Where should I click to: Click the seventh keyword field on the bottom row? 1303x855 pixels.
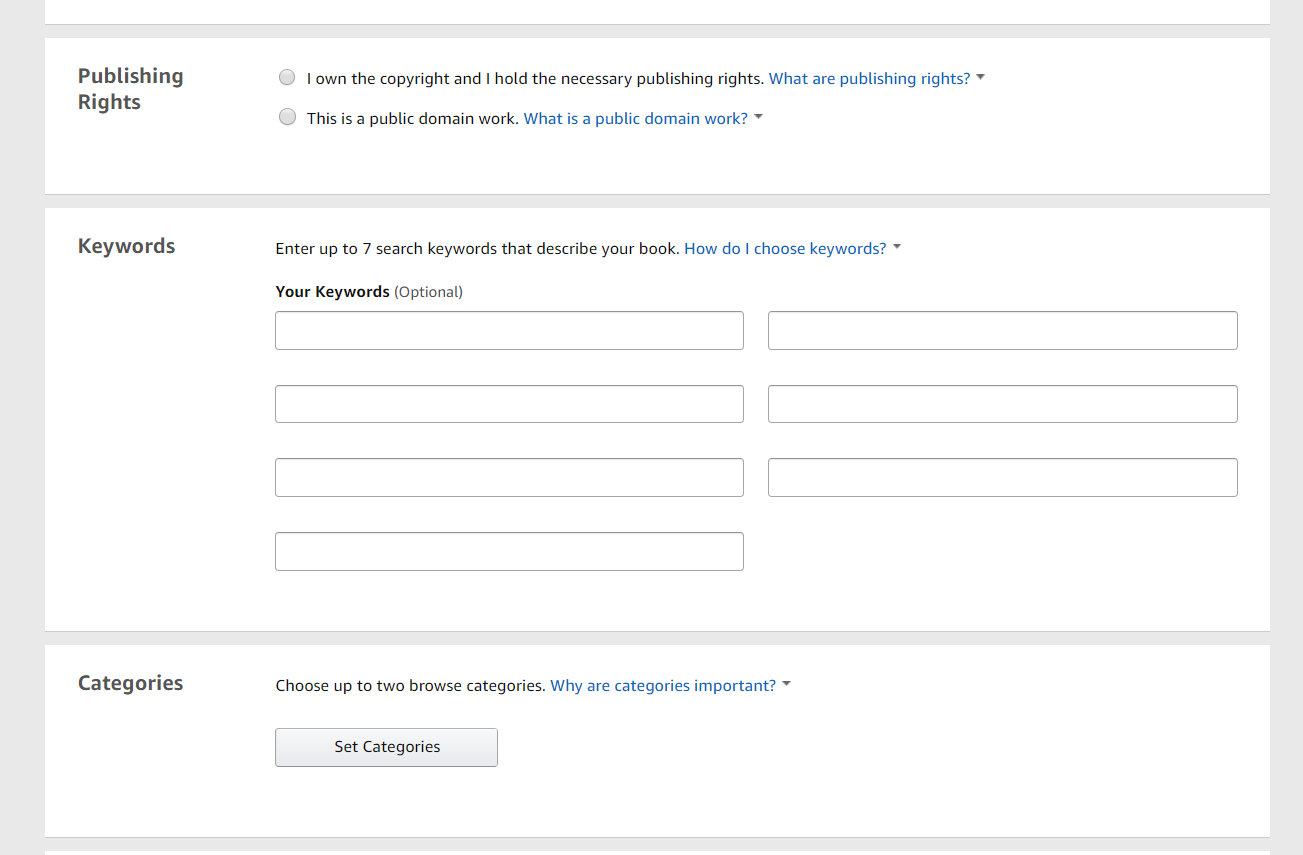click(509, 552)
